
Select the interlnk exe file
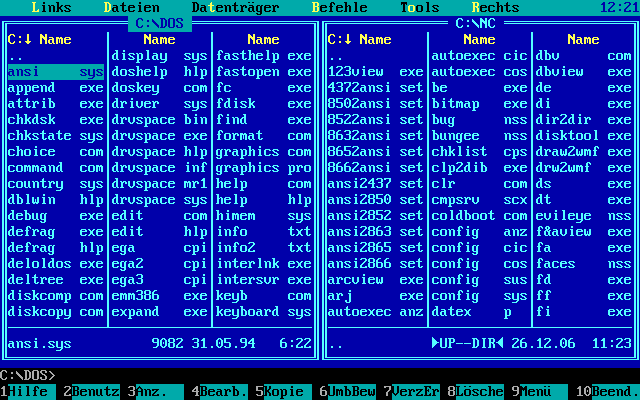pyautogui.click(x=264, y=264)
